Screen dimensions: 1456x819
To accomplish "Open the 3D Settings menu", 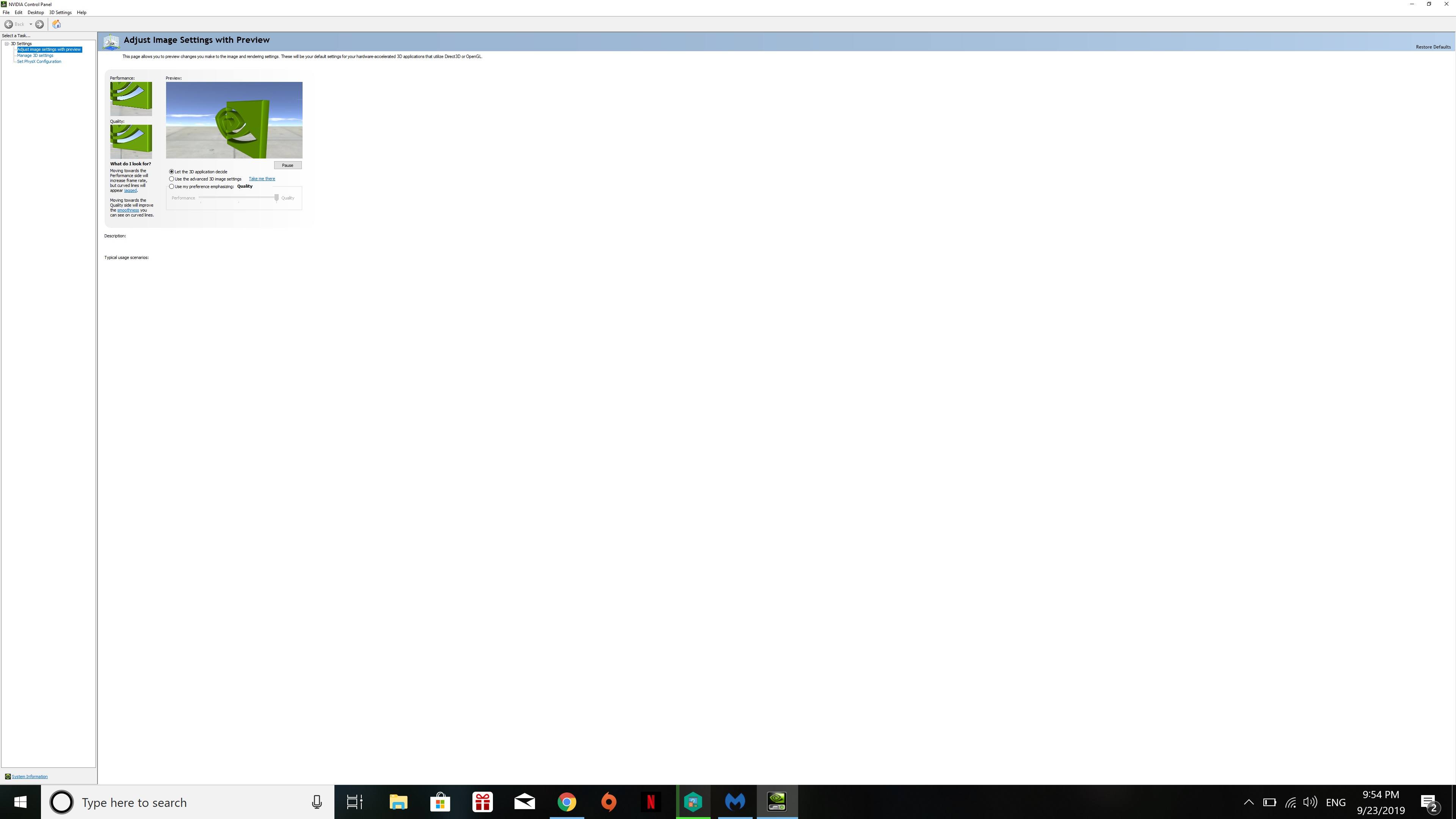I will (x=61, y=13).
